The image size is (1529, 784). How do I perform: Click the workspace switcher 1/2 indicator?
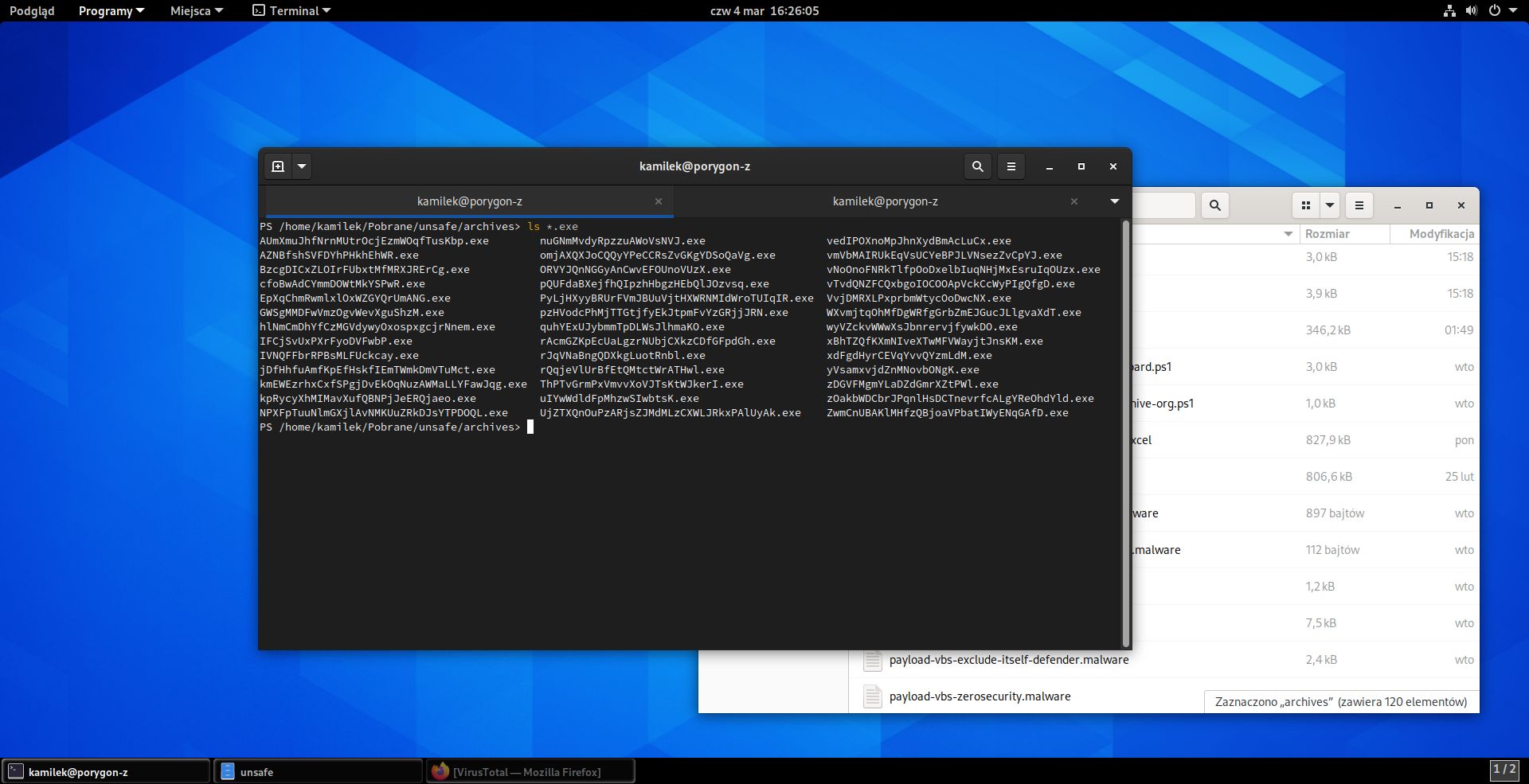1504,770
